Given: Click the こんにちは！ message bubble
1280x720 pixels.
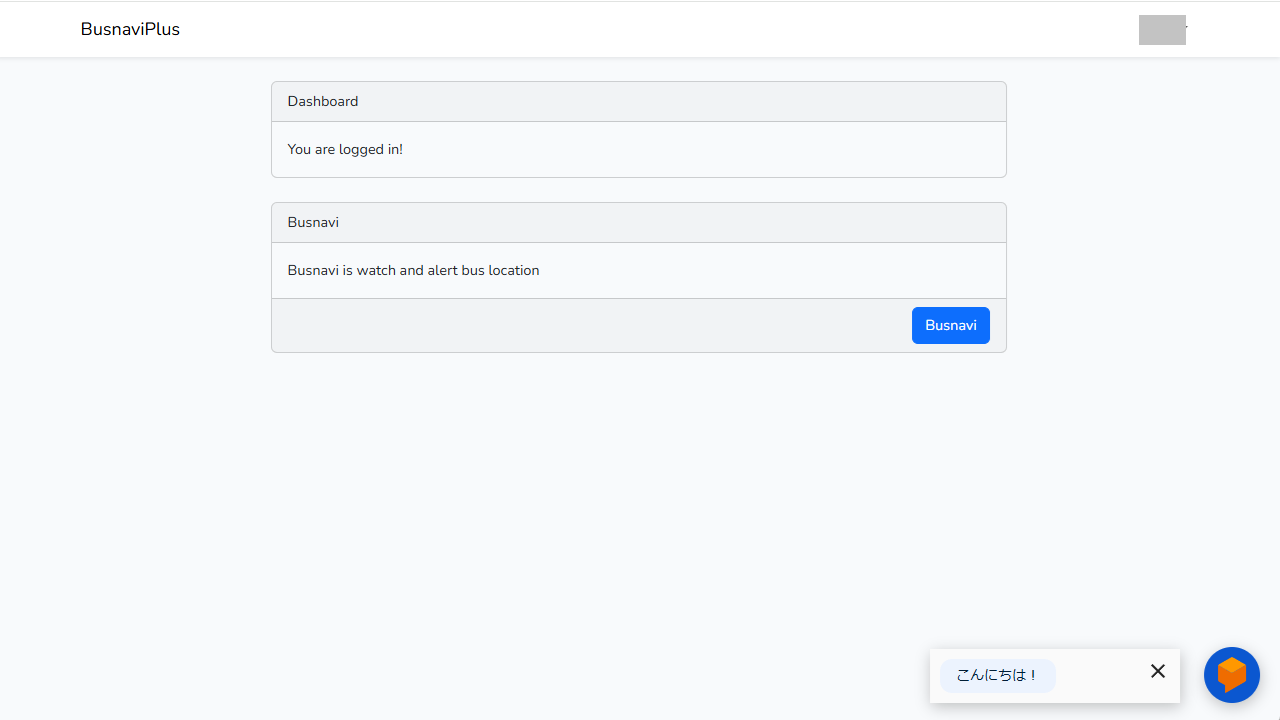Looking at the screenshot, I should coord(997,676).
